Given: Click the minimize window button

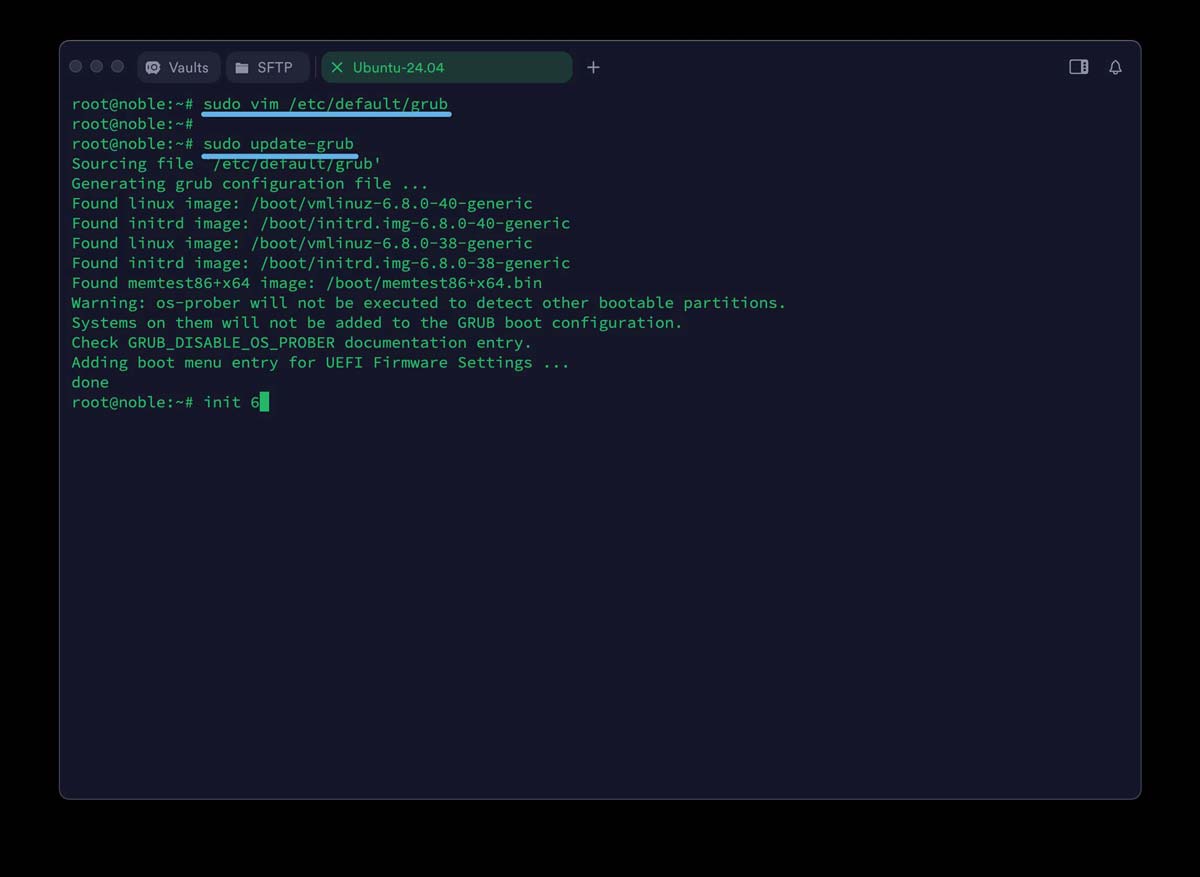Looking at the screenshot, I should (97, 67).
